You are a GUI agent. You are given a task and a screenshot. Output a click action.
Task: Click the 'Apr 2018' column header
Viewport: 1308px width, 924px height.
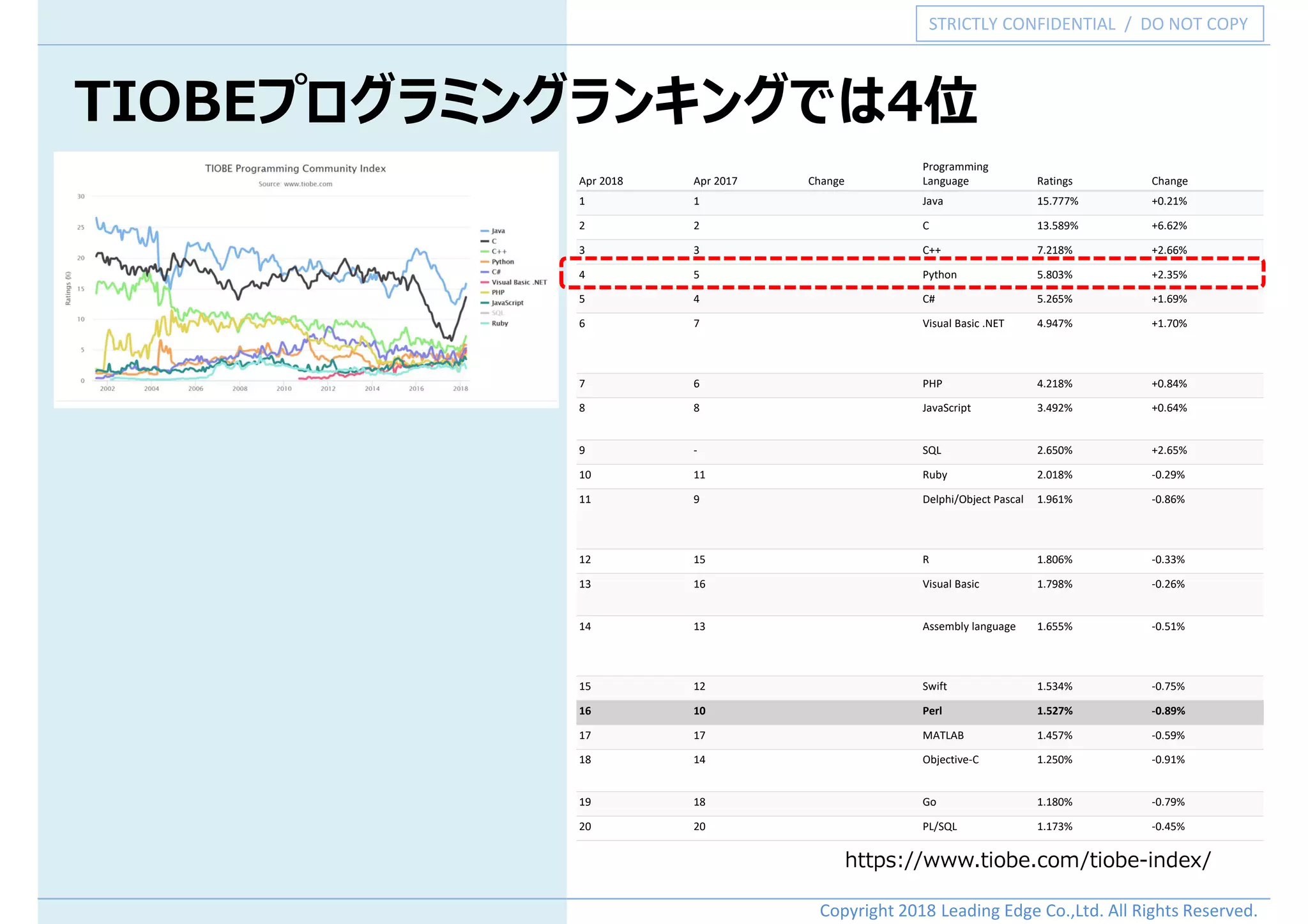[600, 181]
